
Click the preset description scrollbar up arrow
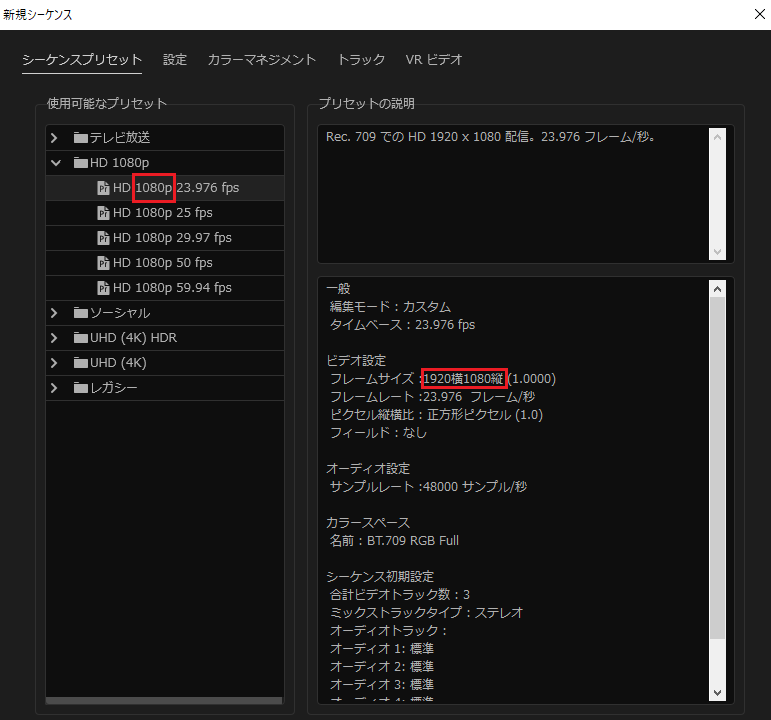717,137
